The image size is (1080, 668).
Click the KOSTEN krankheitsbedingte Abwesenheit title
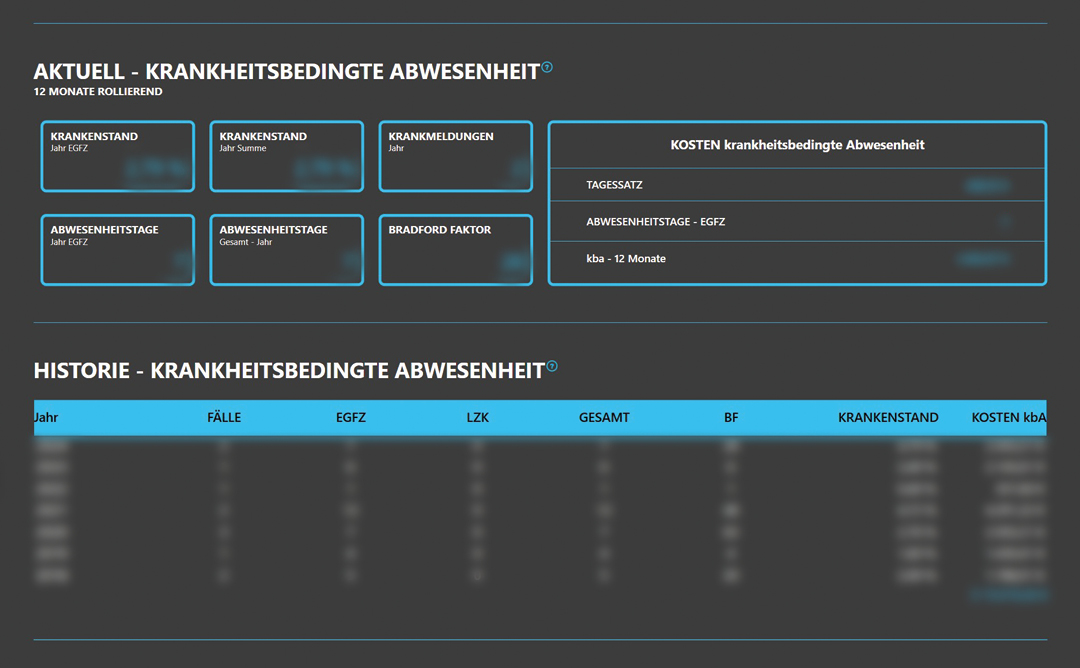798,145
